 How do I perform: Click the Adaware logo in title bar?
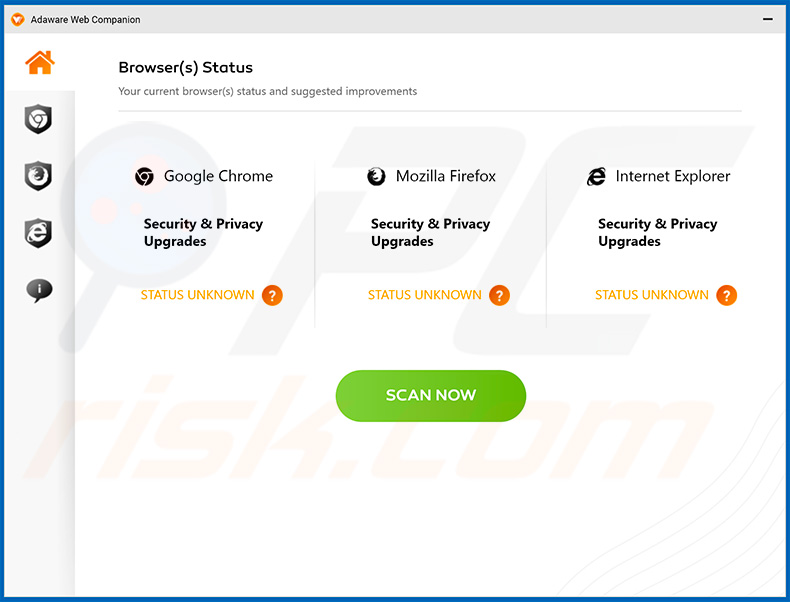pos(16,19)
